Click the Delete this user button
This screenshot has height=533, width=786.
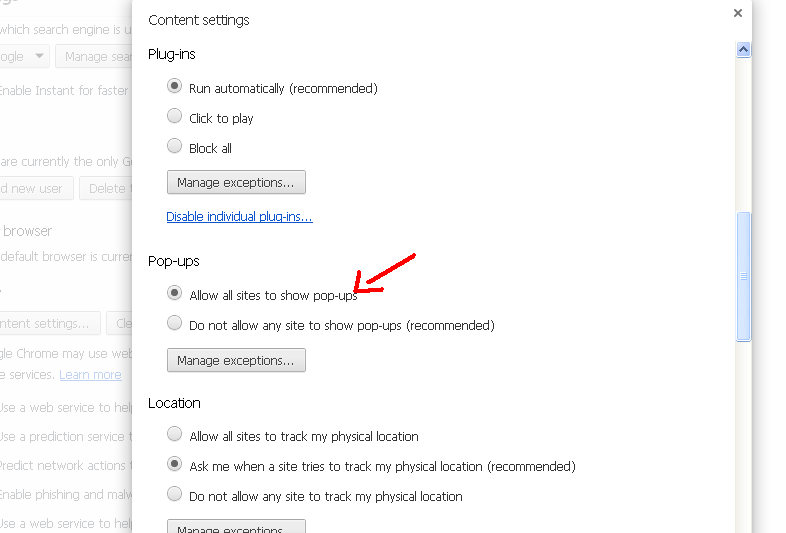(x=106, y=188)
